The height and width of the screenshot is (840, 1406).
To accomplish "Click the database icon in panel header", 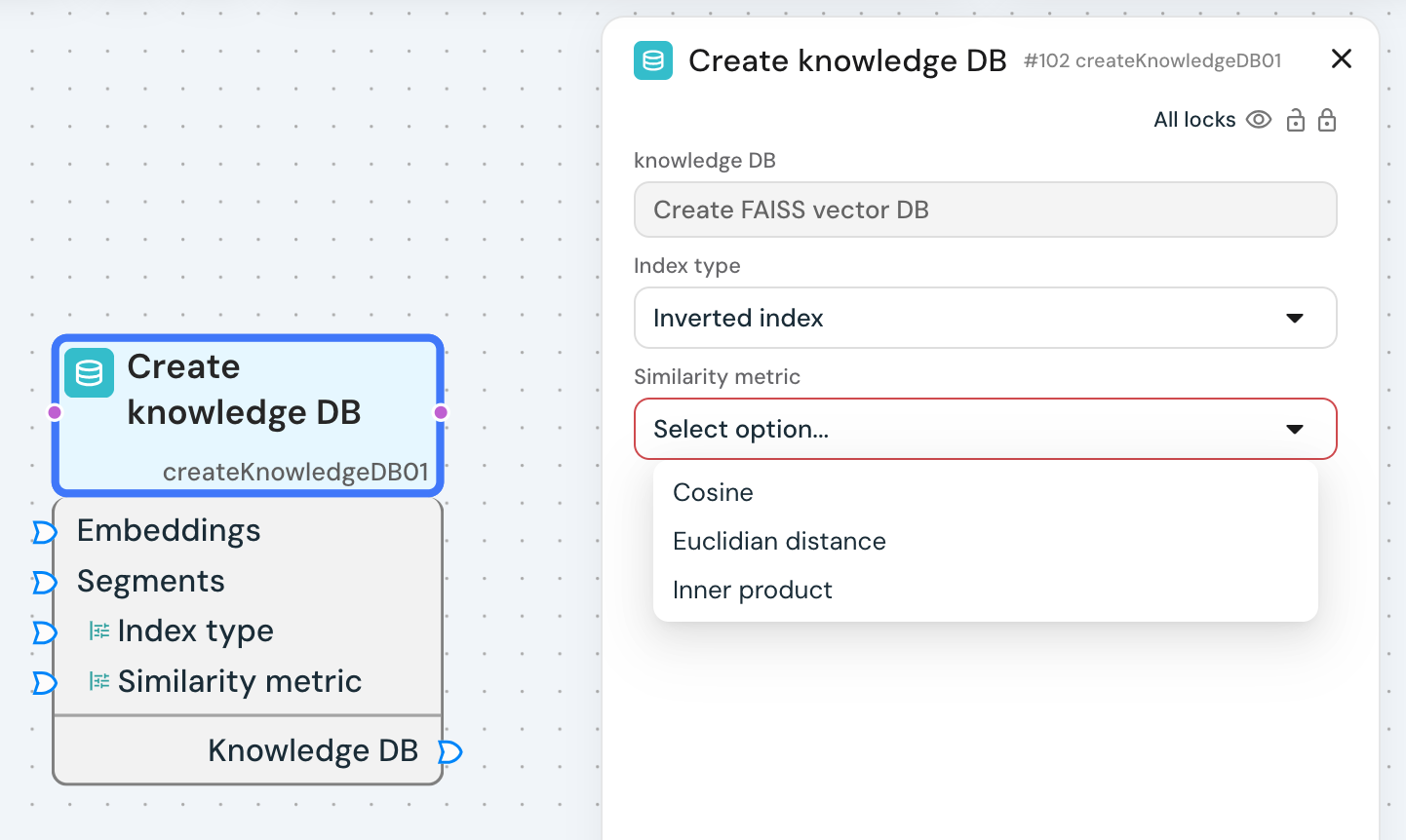I will pyautogui.click(x=653, y=60).
